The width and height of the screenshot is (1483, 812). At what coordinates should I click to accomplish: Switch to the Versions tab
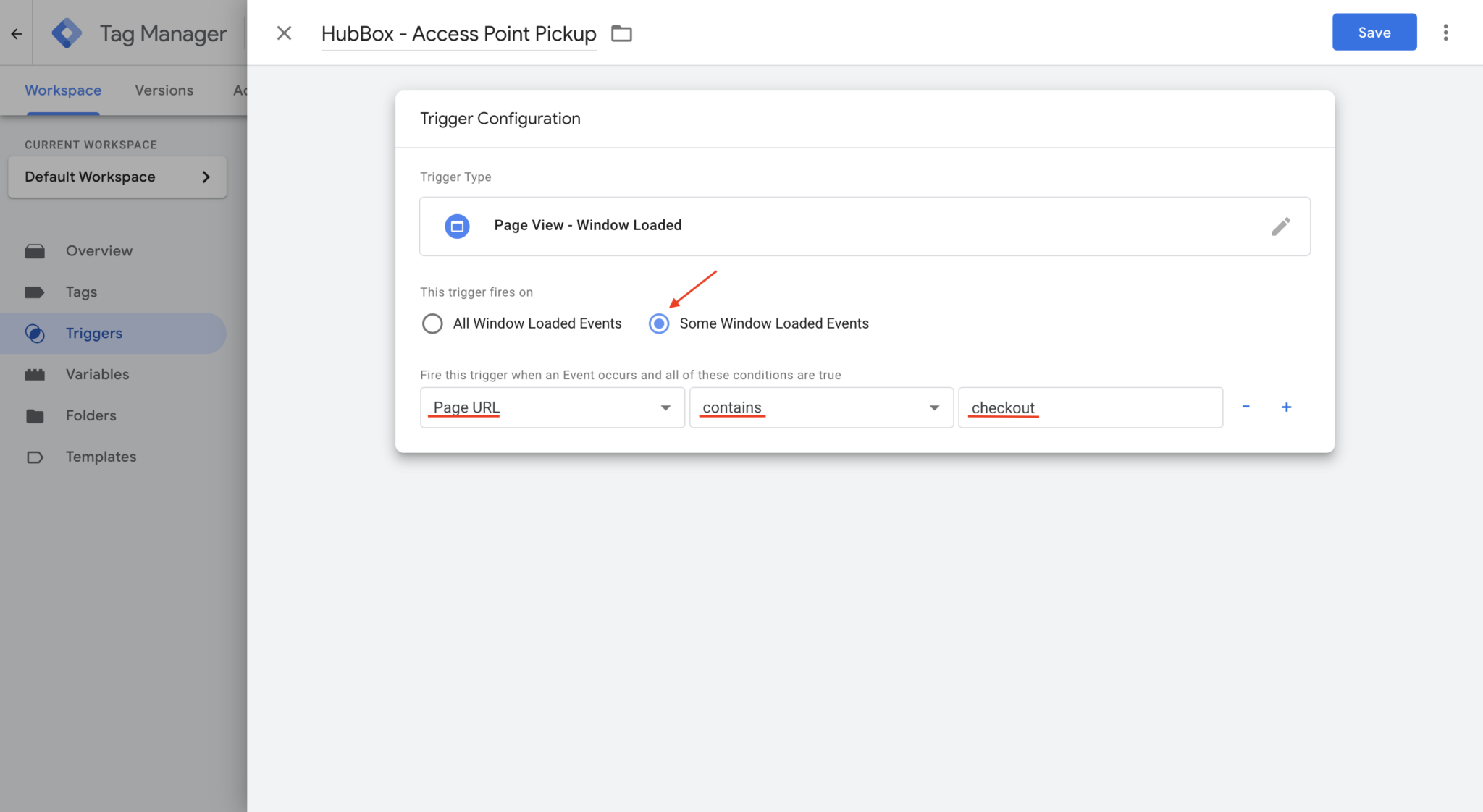pyautogui.click(x=164, y=90)
